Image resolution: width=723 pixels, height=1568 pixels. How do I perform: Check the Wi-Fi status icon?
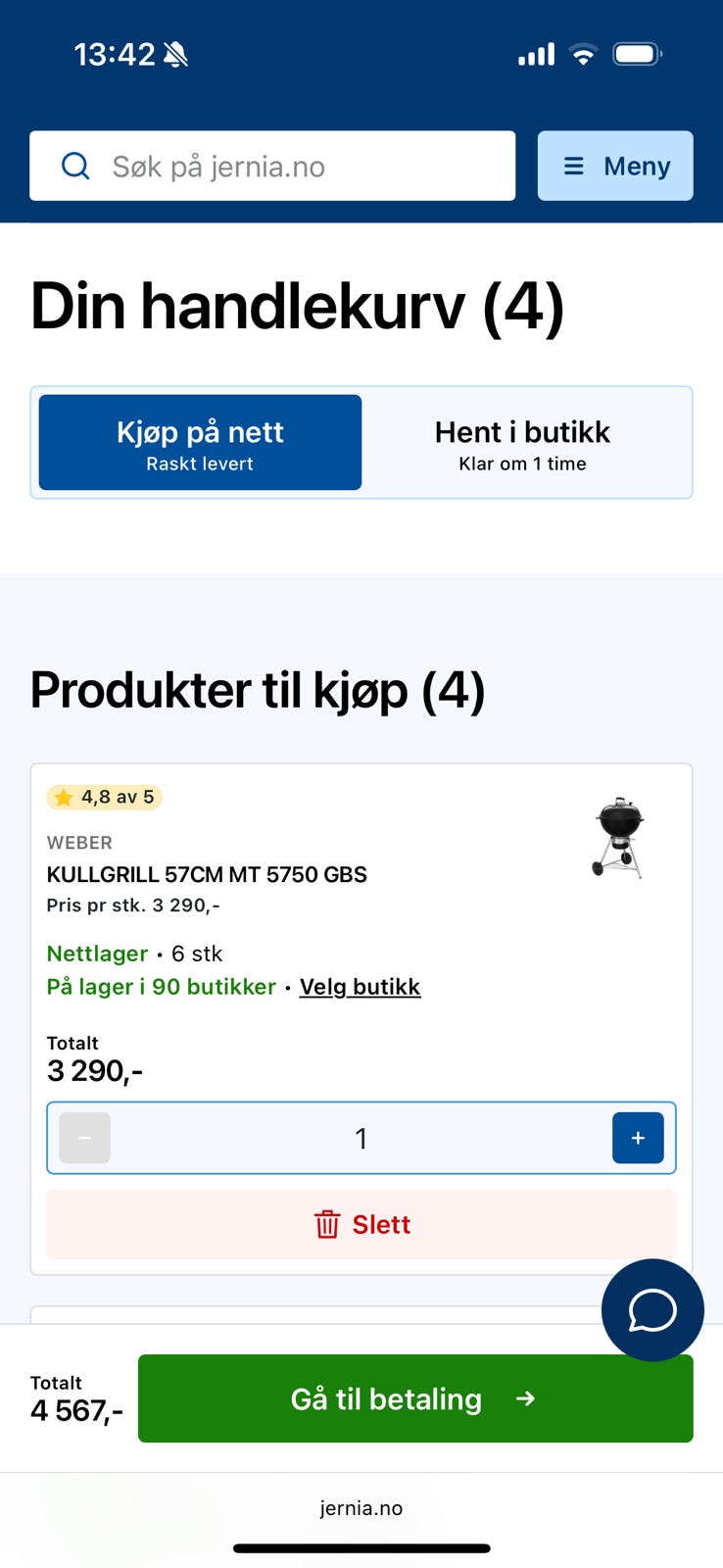(x=584, y=54)
